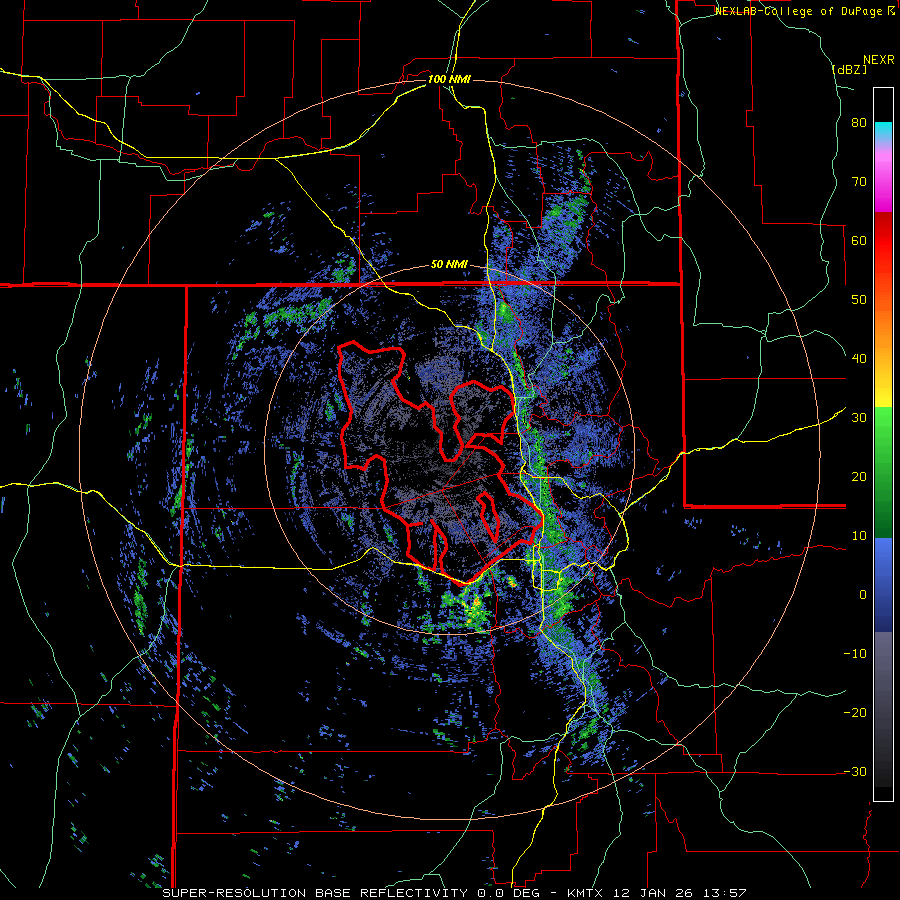900x900 pixels.
Task: Click the -30 value on the dBZ scale
Action: click(855, 771)
